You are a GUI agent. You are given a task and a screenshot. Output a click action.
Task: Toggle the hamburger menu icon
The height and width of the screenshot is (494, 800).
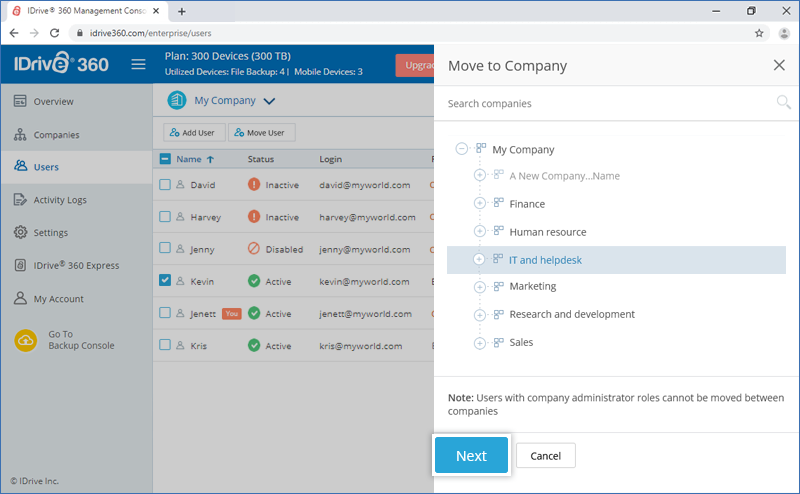pyautogui.click(x=138, y=64)
